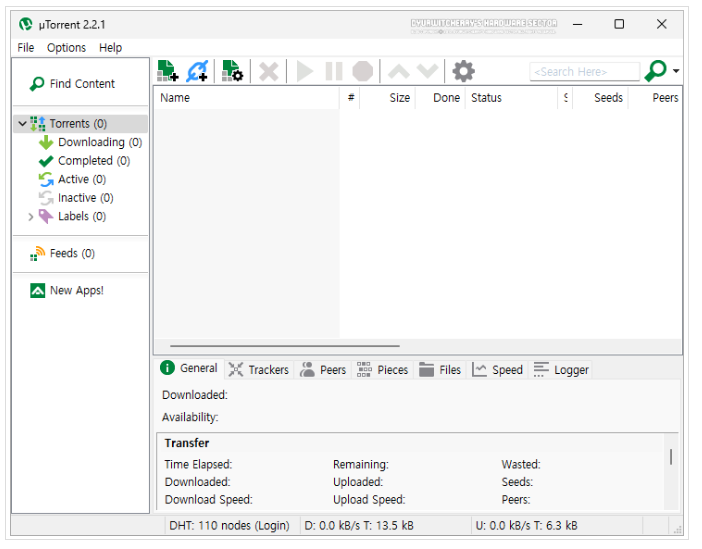Screen dimensions: 702x549
Task: Click the Find Content magnifier icon
Action: click(x=37, y=84)
